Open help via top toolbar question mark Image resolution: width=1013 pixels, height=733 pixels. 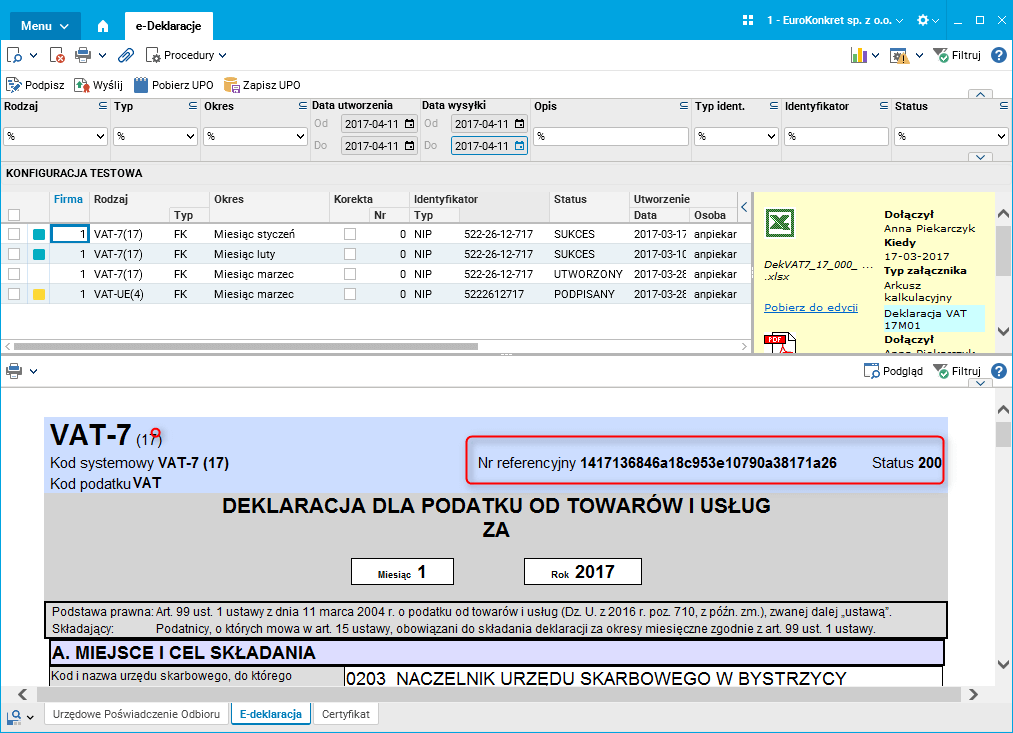(999, 56)
